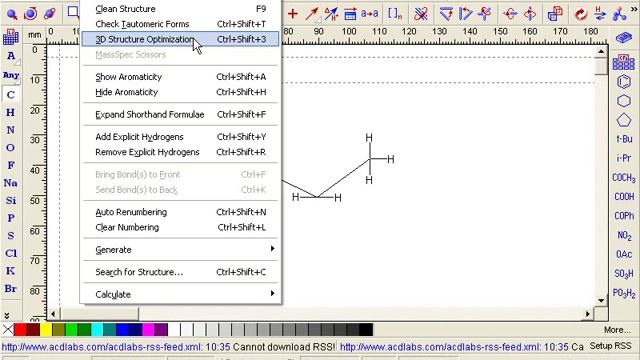Image resolution: width=640 pixels, height=360 pixels.
Task: Expand more atoms chevron on left toolbar
Action: point(7,316)
